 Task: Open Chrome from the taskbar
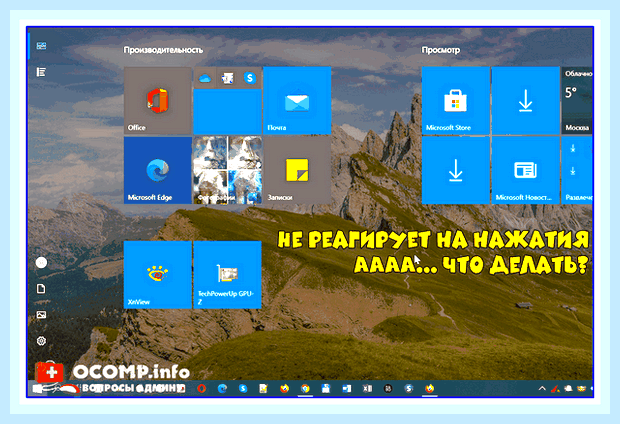coord(305,388)
